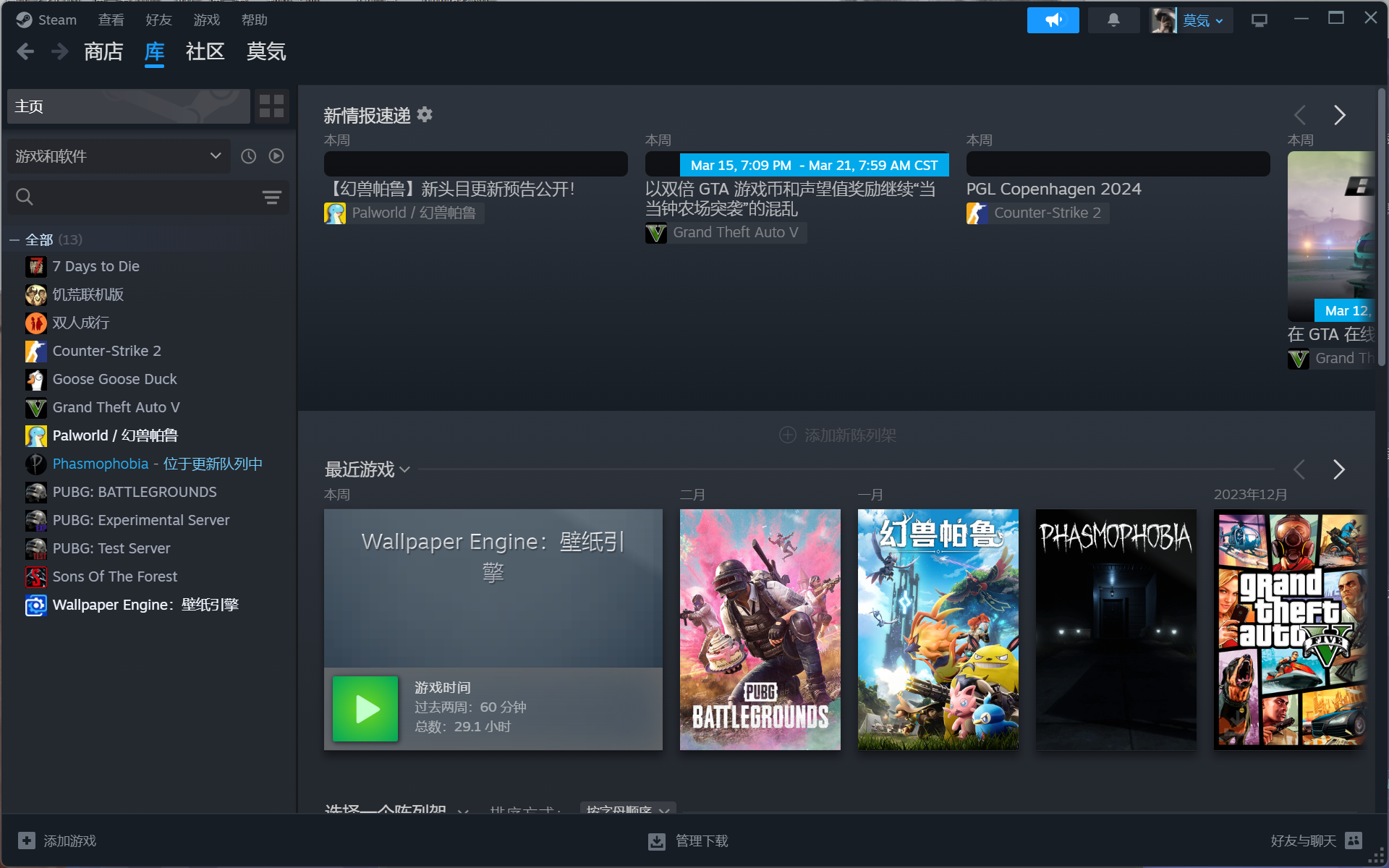This screenshot has width=1389, height=868.
Task: Switch to collections grid view icon
Action: 271,106
